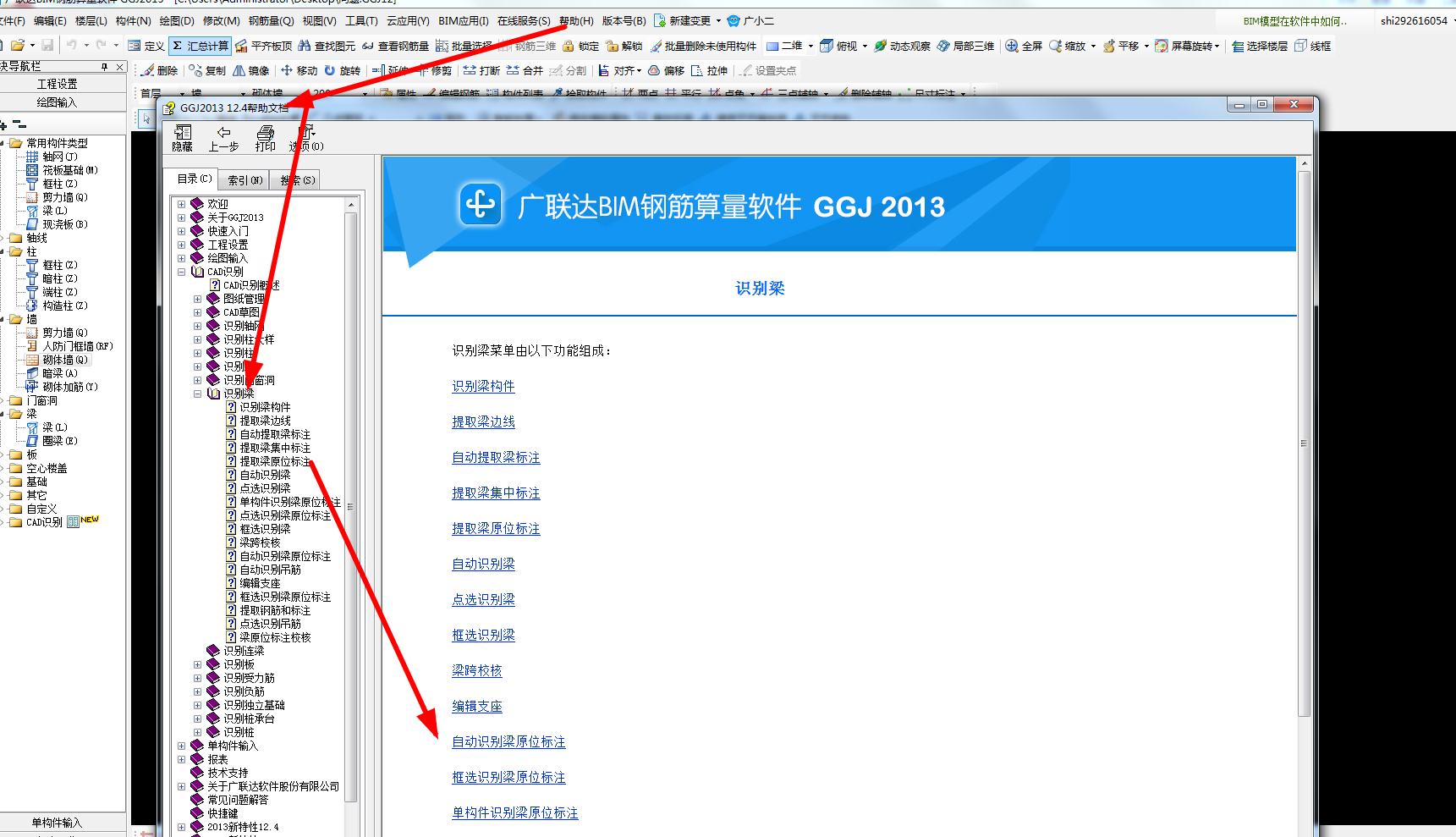Click 单构件输入 button at navigation bottom
The height and width of the screenshot is (837, 1456).
pos(57,823)
